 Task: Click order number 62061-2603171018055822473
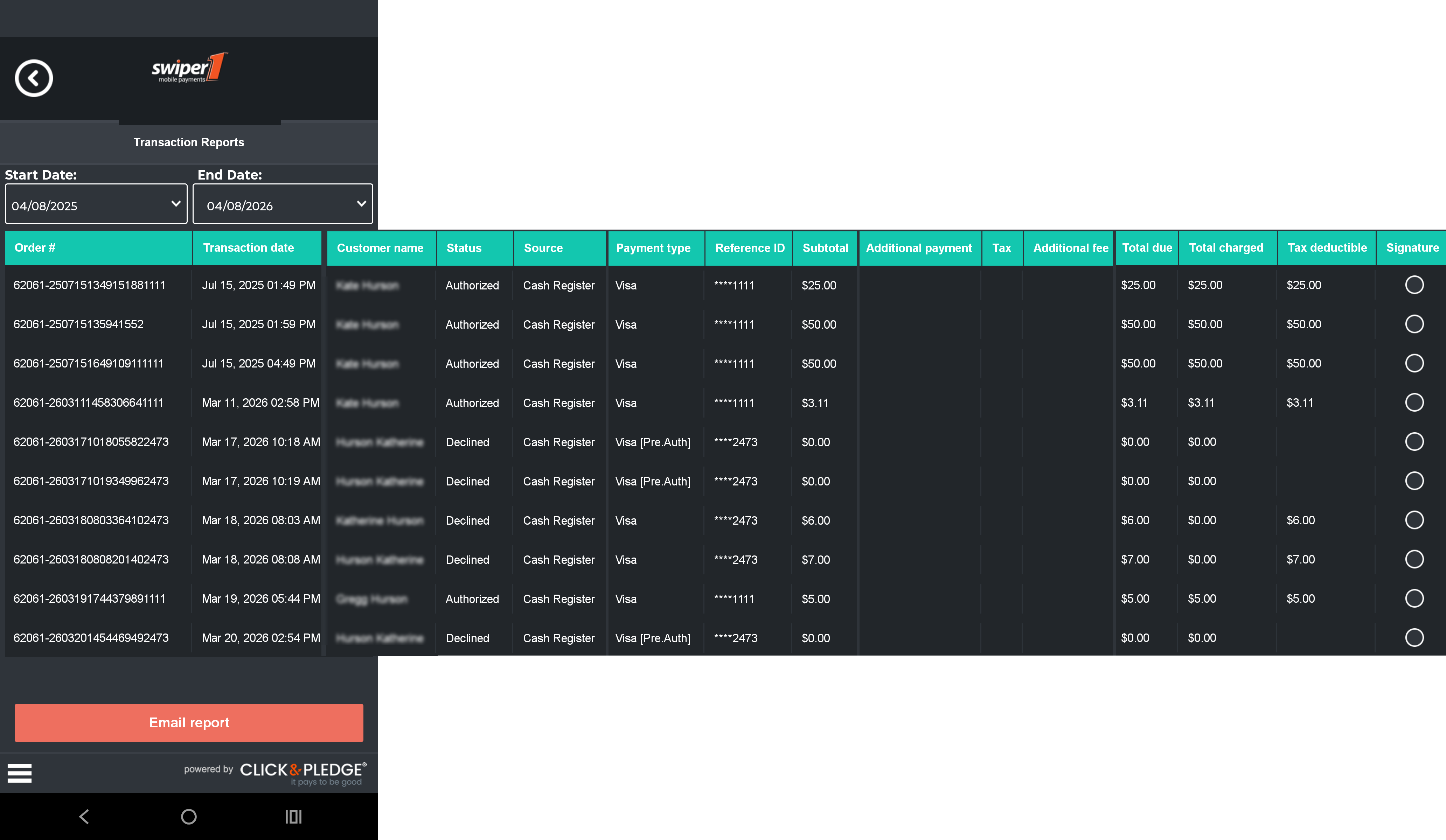(x=91, y=442)
